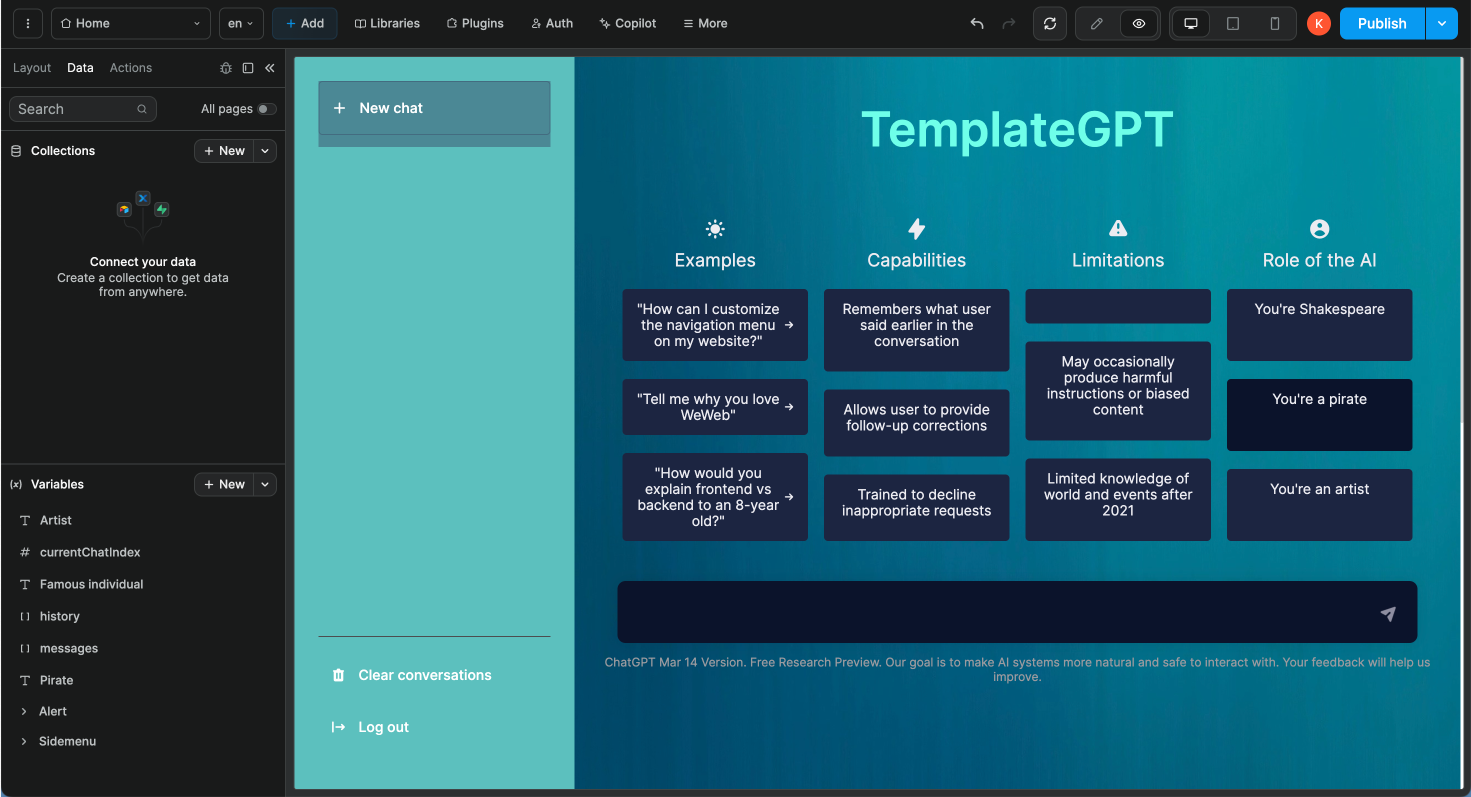Image resolution: width=1471 pixels, height=797 pixels.
Task: Select the mobile device view icon
Action: [1274, 24]
